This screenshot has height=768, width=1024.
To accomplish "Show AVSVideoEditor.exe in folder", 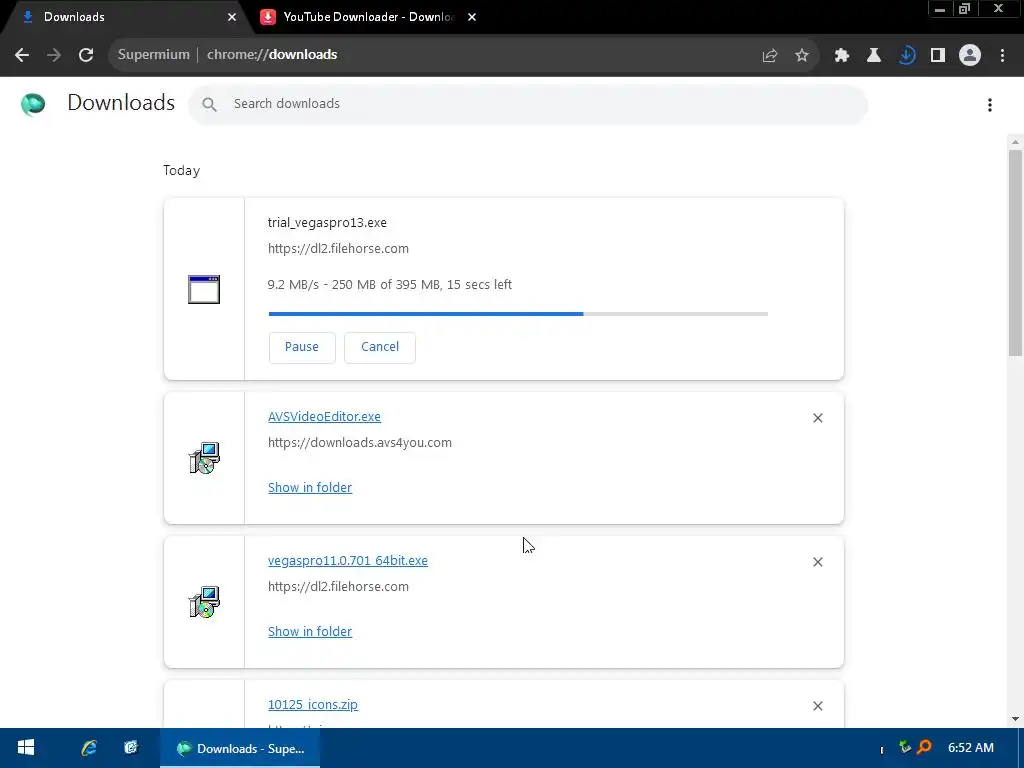I will [x=310, y=488].
